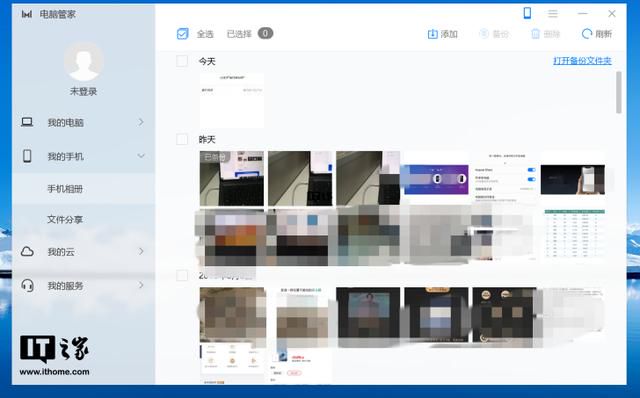Check the third date group checkbox
The width and height of the screenshot is (640, 398).
tap(182, 276)
